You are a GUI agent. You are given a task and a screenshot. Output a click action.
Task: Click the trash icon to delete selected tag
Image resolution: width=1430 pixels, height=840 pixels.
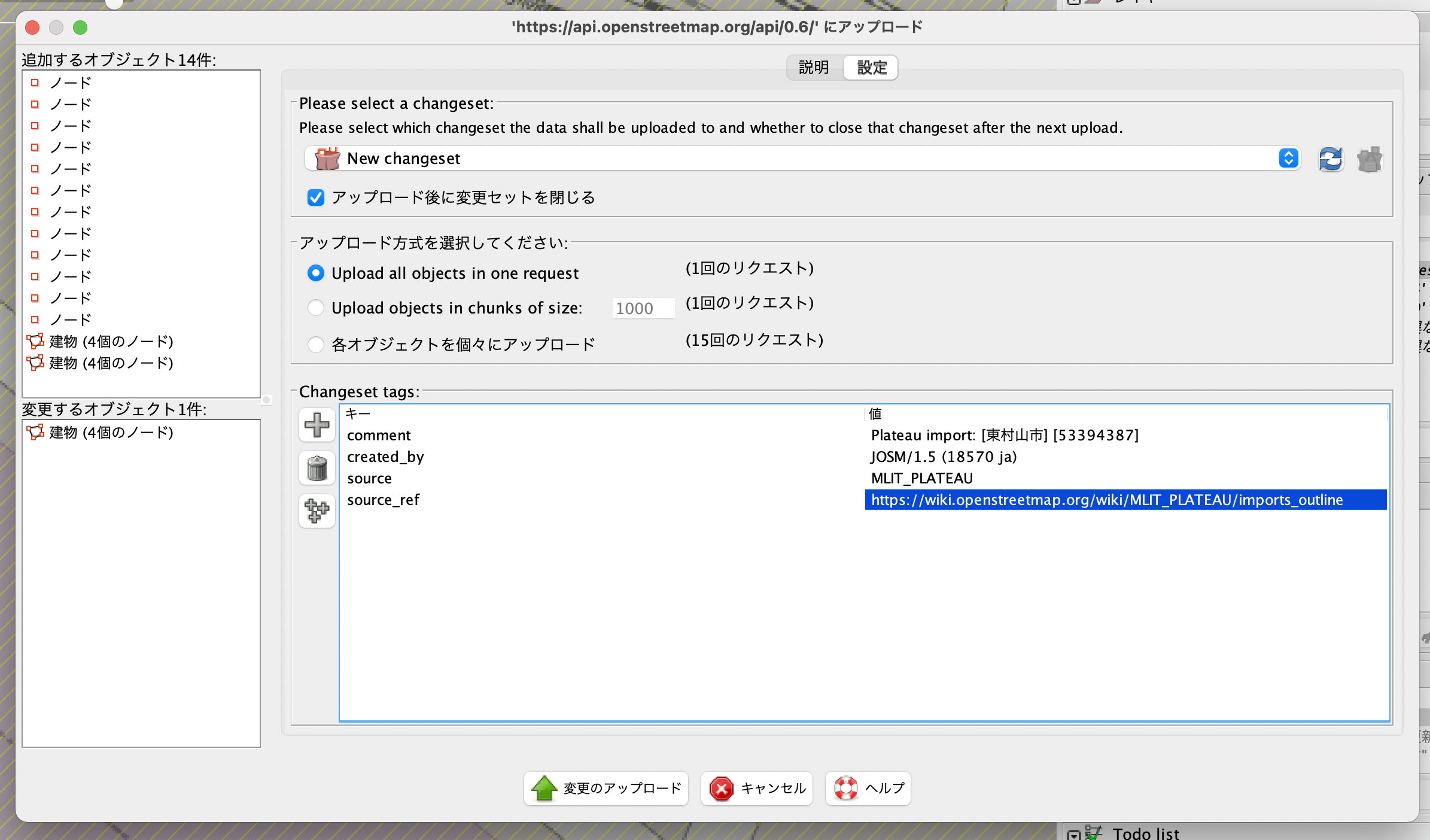tap(317, 468)
